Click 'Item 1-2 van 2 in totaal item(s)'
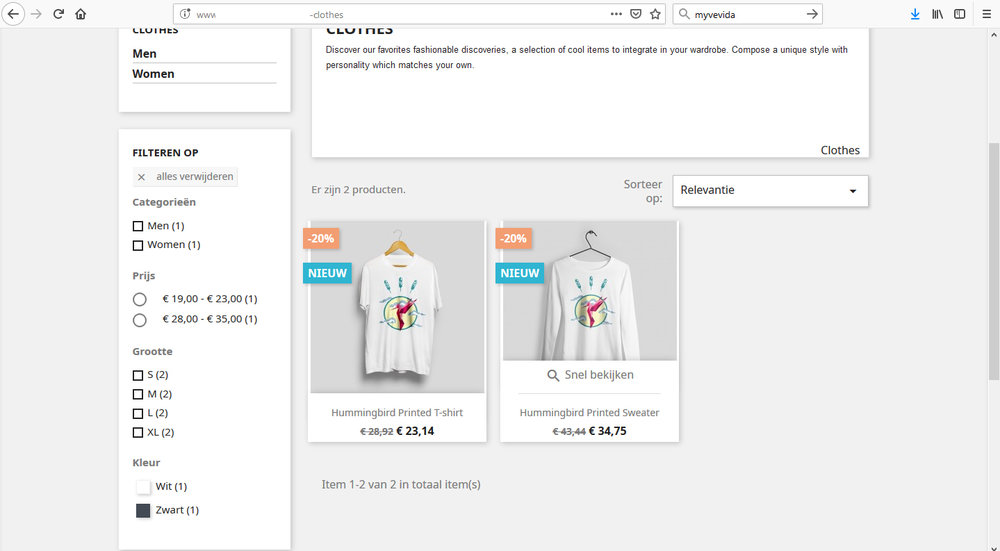The image size is (1000, 551). coord(401,485)
